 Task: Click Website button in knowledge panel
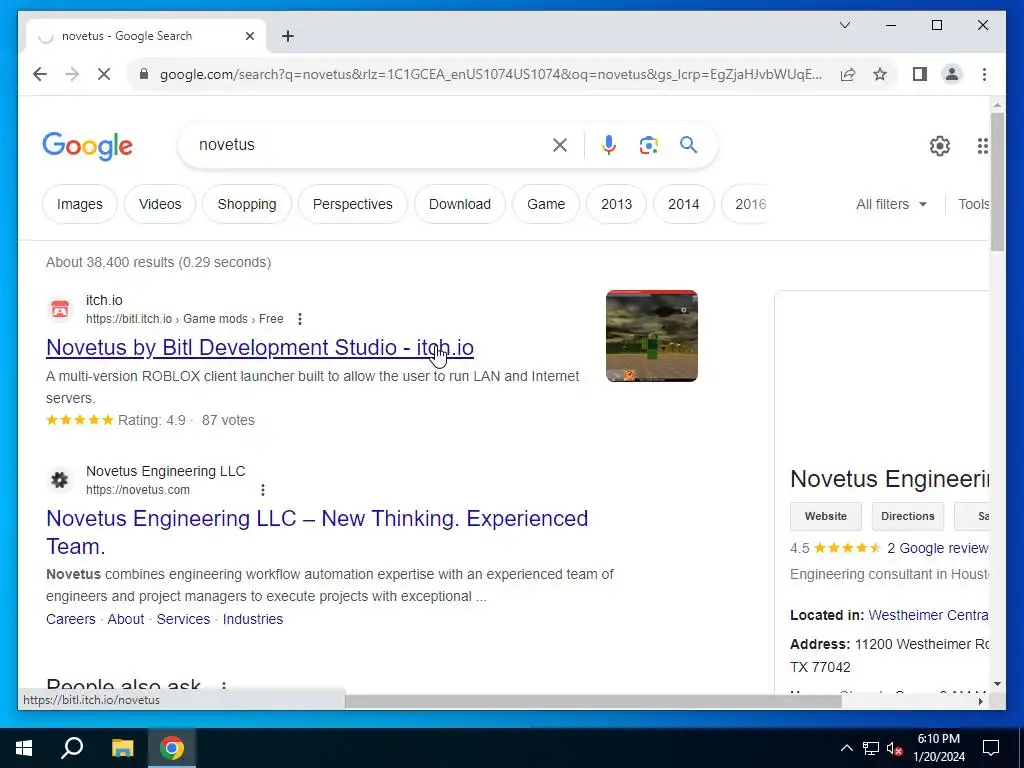click(x=825, y=516)
